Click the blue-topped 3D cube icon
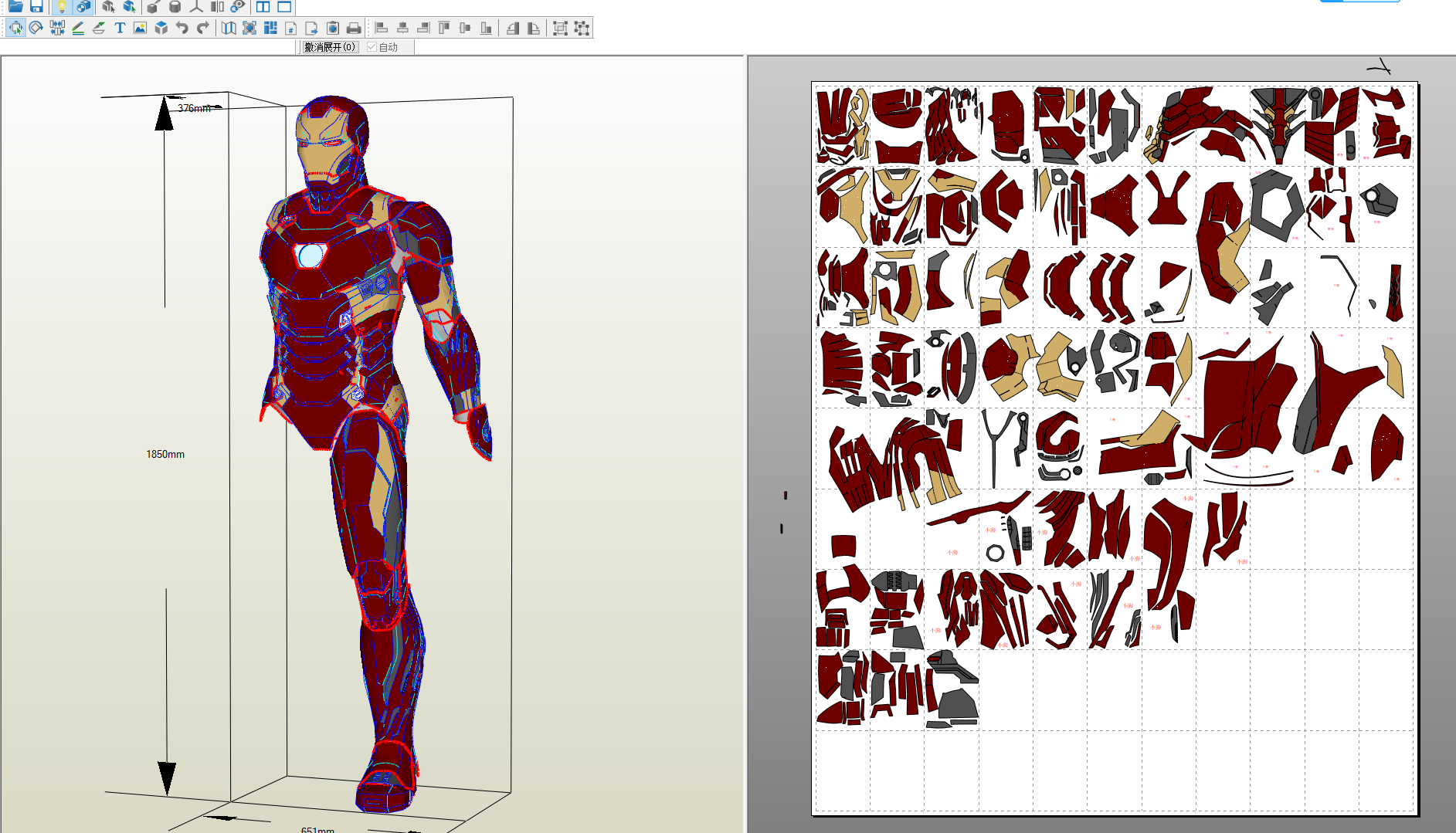This screenshot has width=1456, height=833. [x=161, y=29]
